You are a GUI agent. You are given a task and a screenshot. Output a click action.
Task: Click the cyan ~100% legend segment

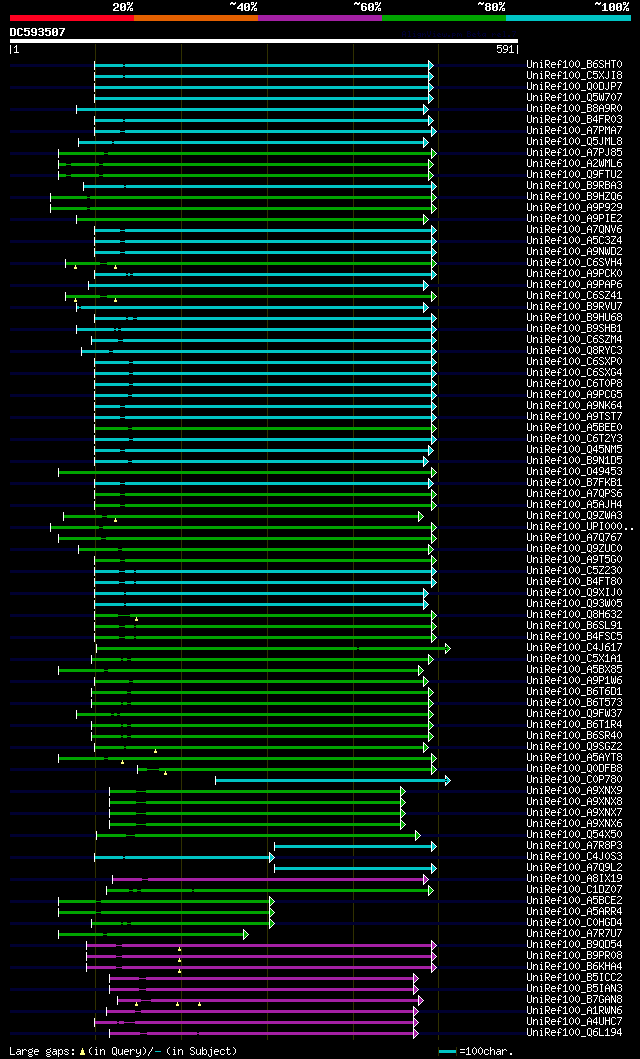click(568, 18)
